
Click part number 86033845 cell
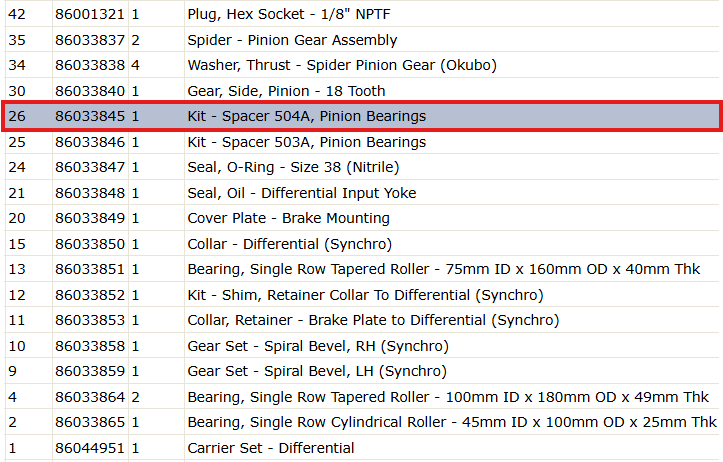coord(90,116)
